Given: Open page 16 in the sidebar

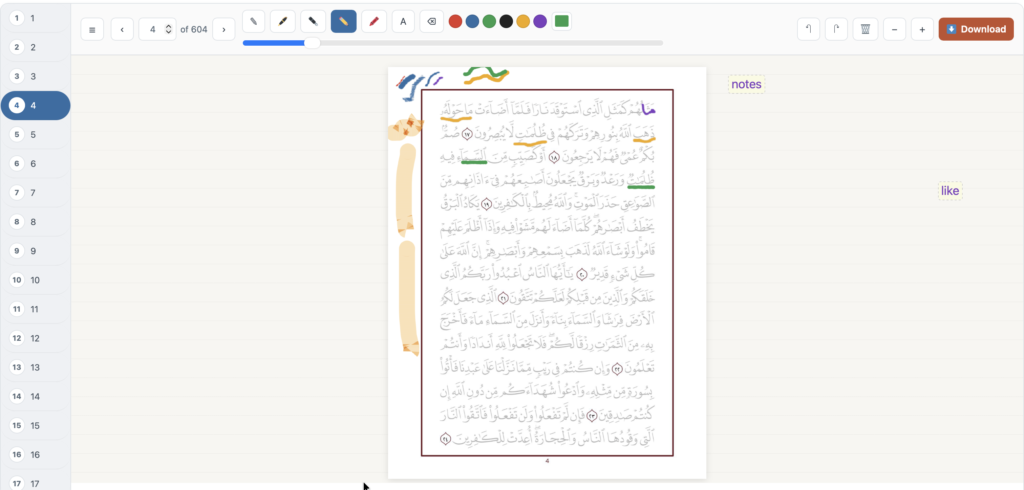Looking at the screenshot, I should pos(34,455).
